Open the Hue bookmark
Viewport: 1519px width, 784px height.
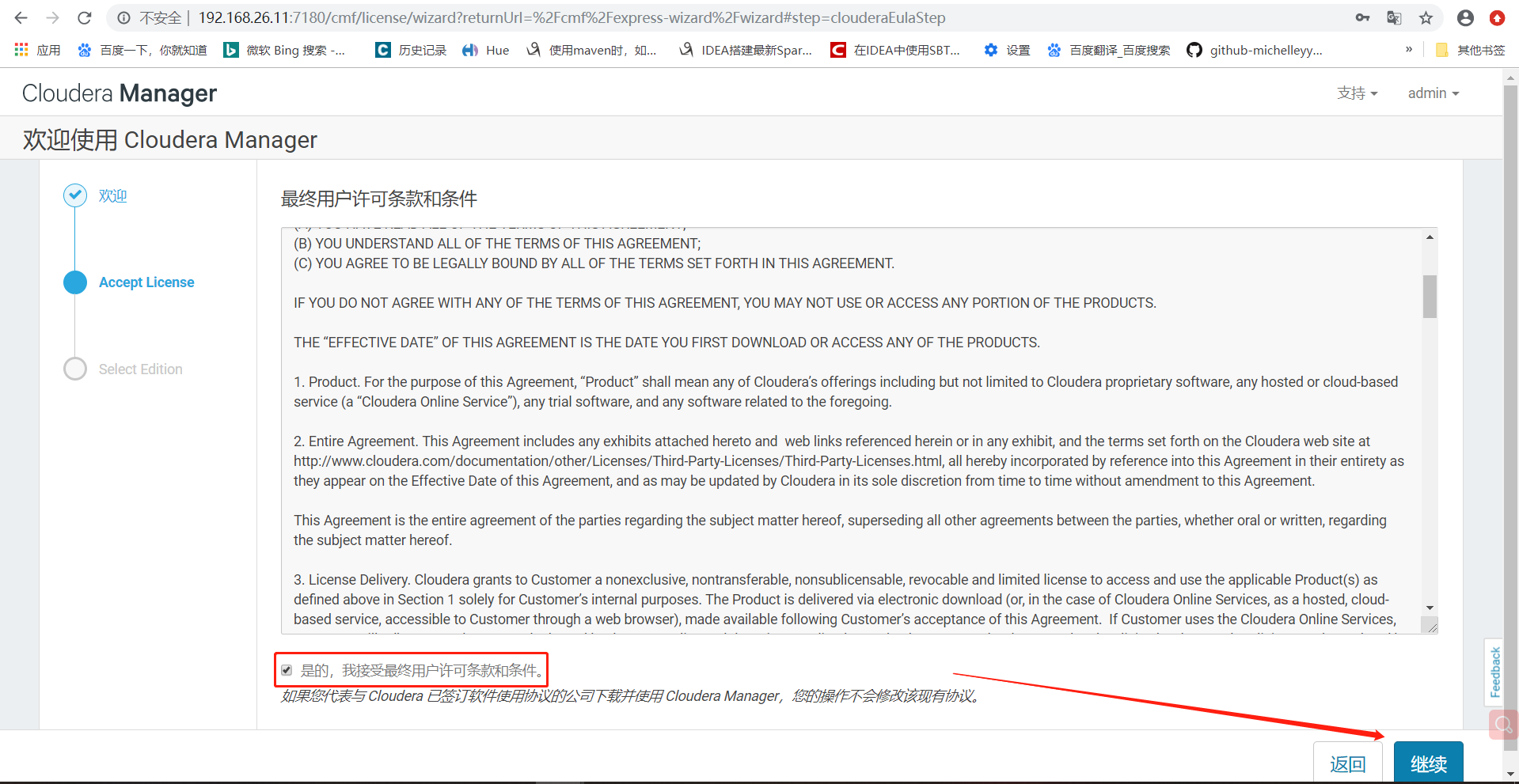(485, 50)
